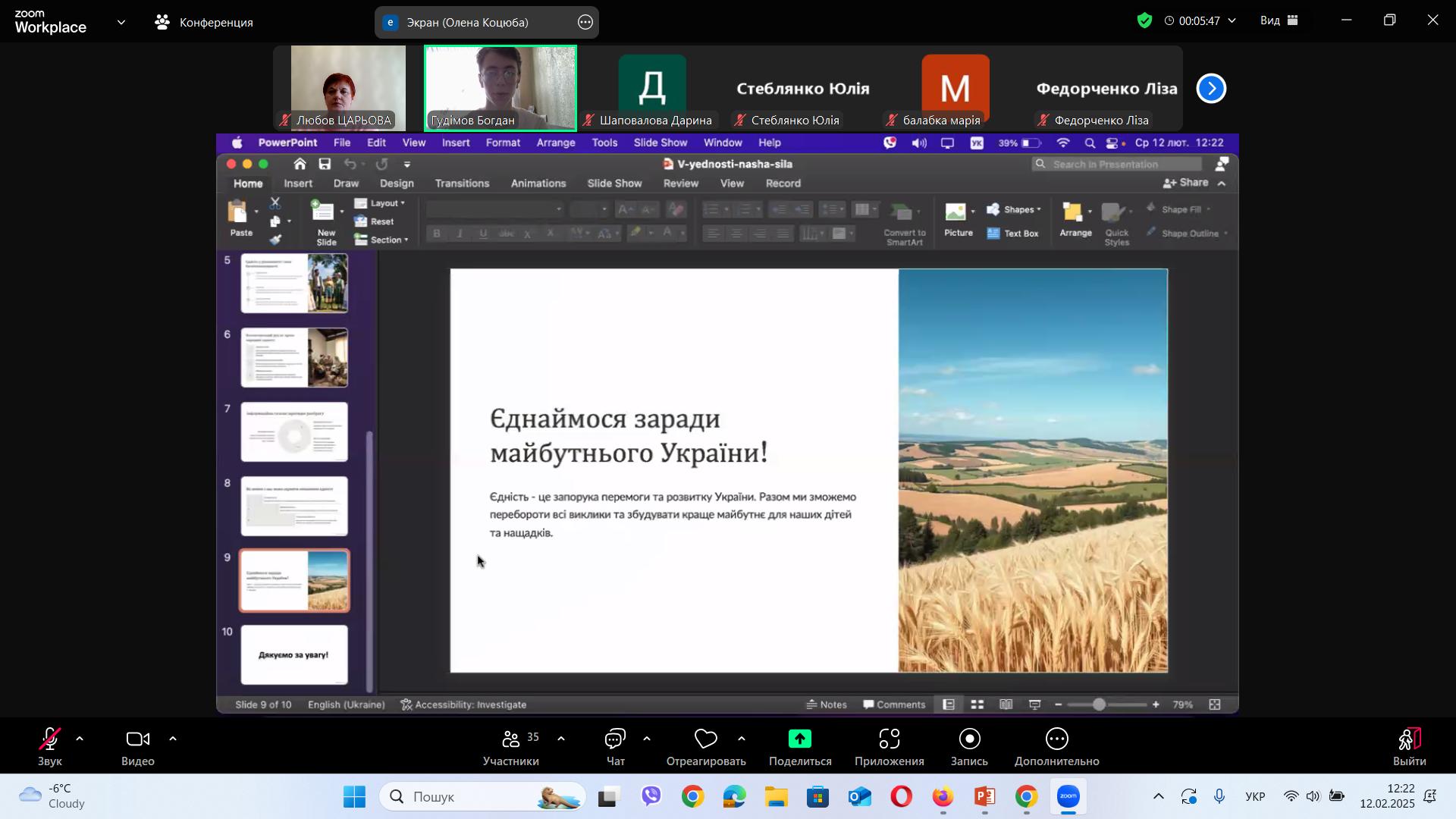Start recording with the Запись button
Viewport: 1456px width, 819px height.
point(969,740)
